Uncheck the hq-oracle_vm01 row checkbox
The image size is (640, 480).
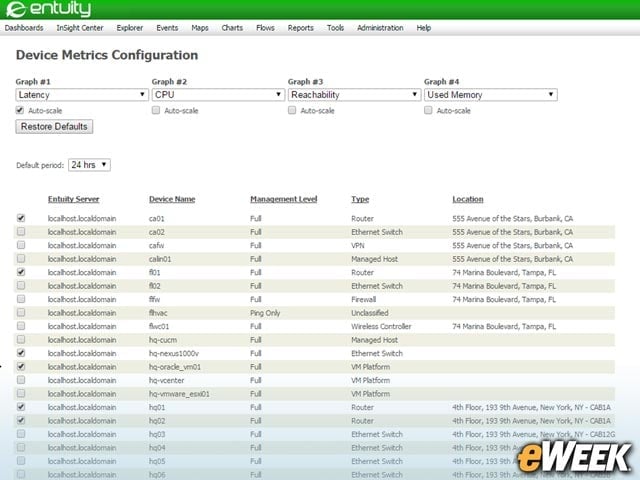click(21, 367)
